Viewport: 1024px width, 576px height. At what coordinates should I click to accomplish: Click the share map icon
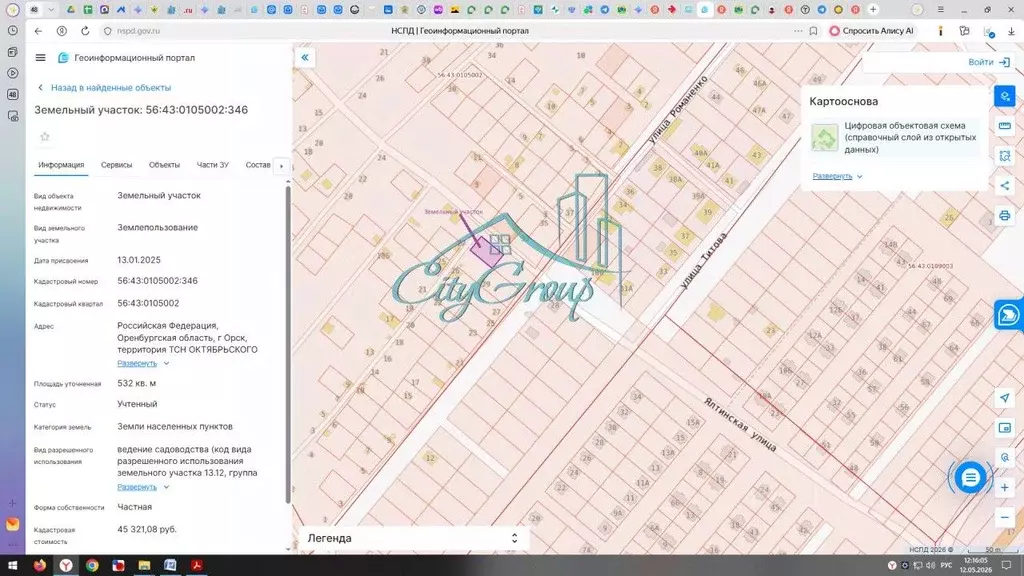pyautogui.click(x=1004, y=185)
